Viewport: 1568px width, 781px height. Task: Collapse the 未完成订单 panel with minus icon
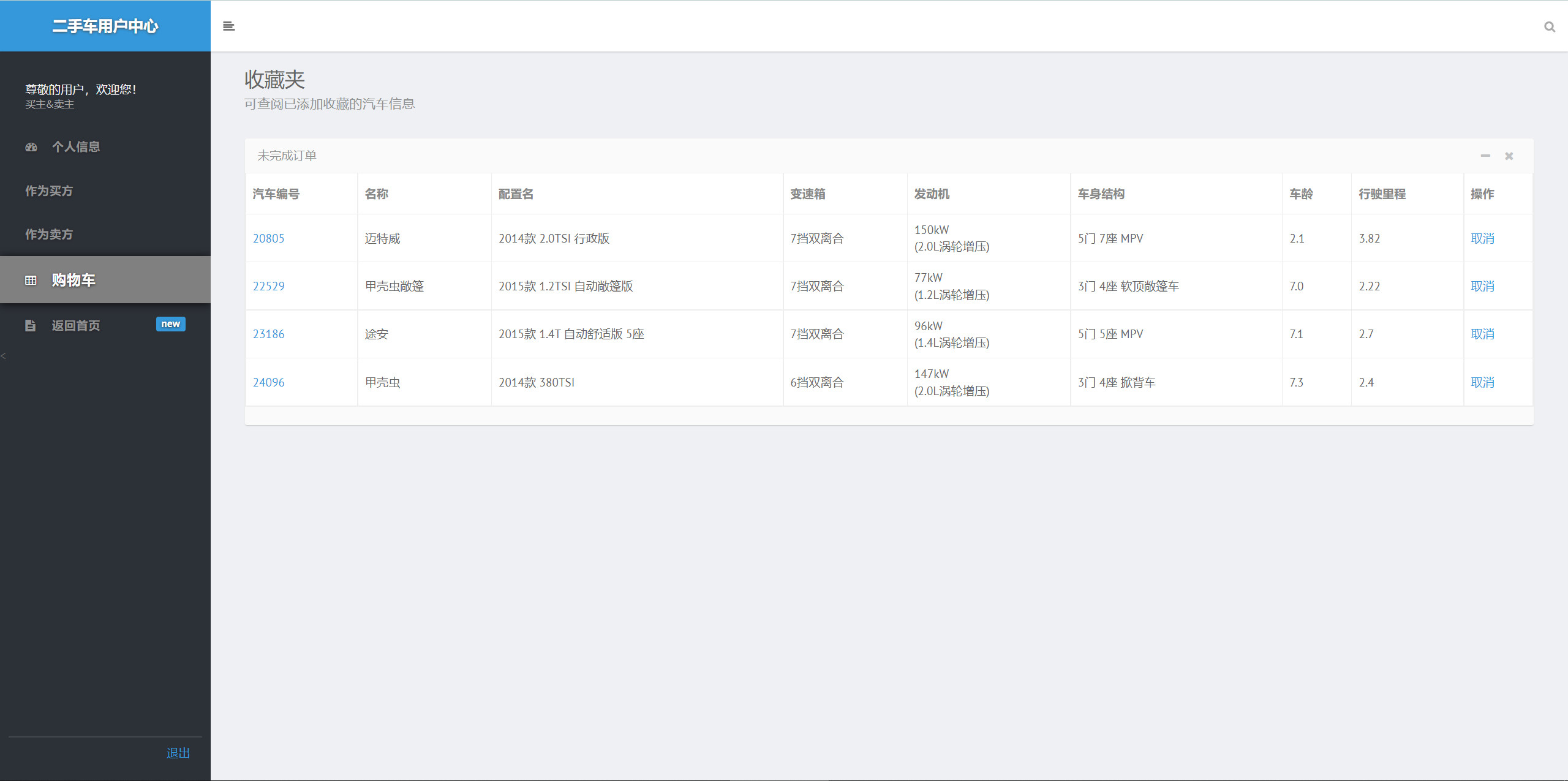coord(1485,156)
